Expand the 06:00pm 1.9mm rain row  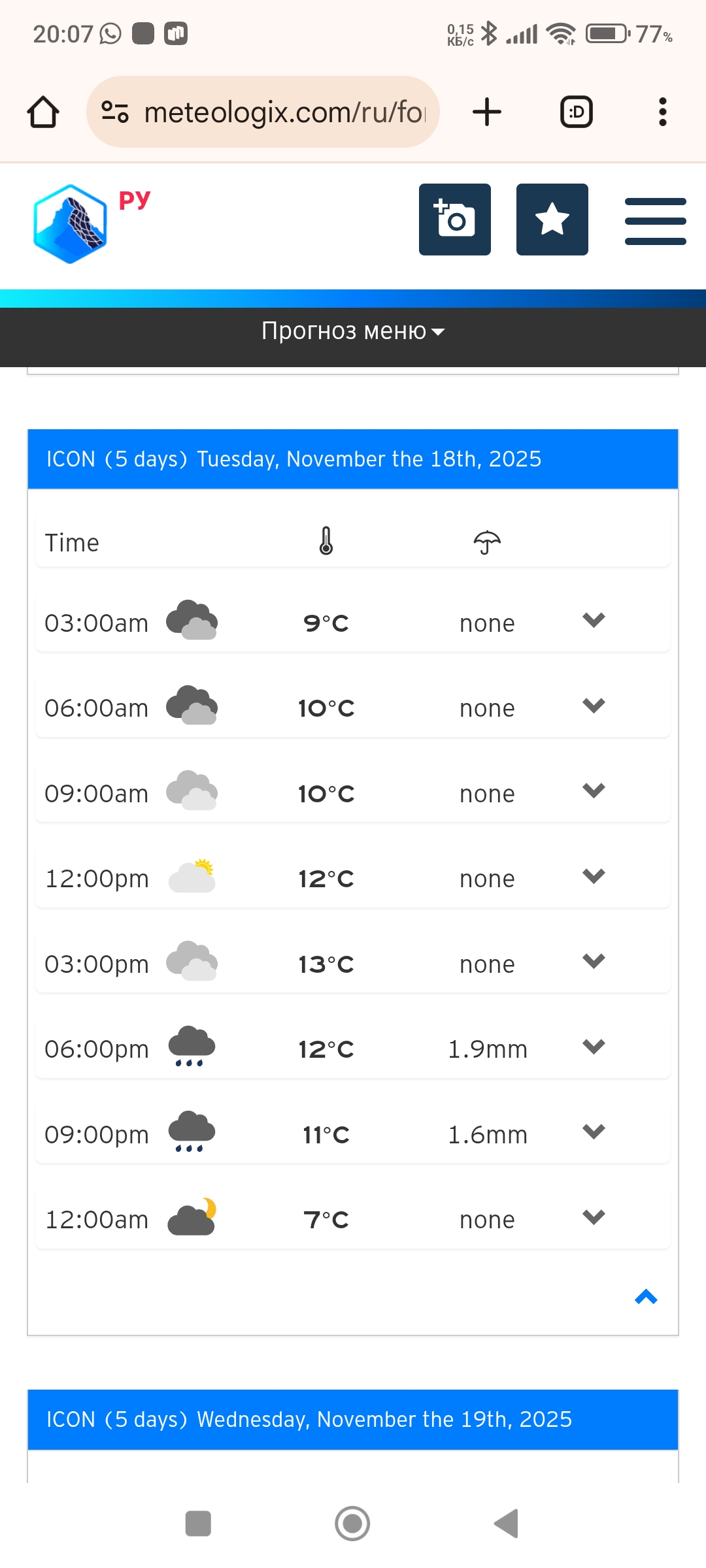(594, 1047)
